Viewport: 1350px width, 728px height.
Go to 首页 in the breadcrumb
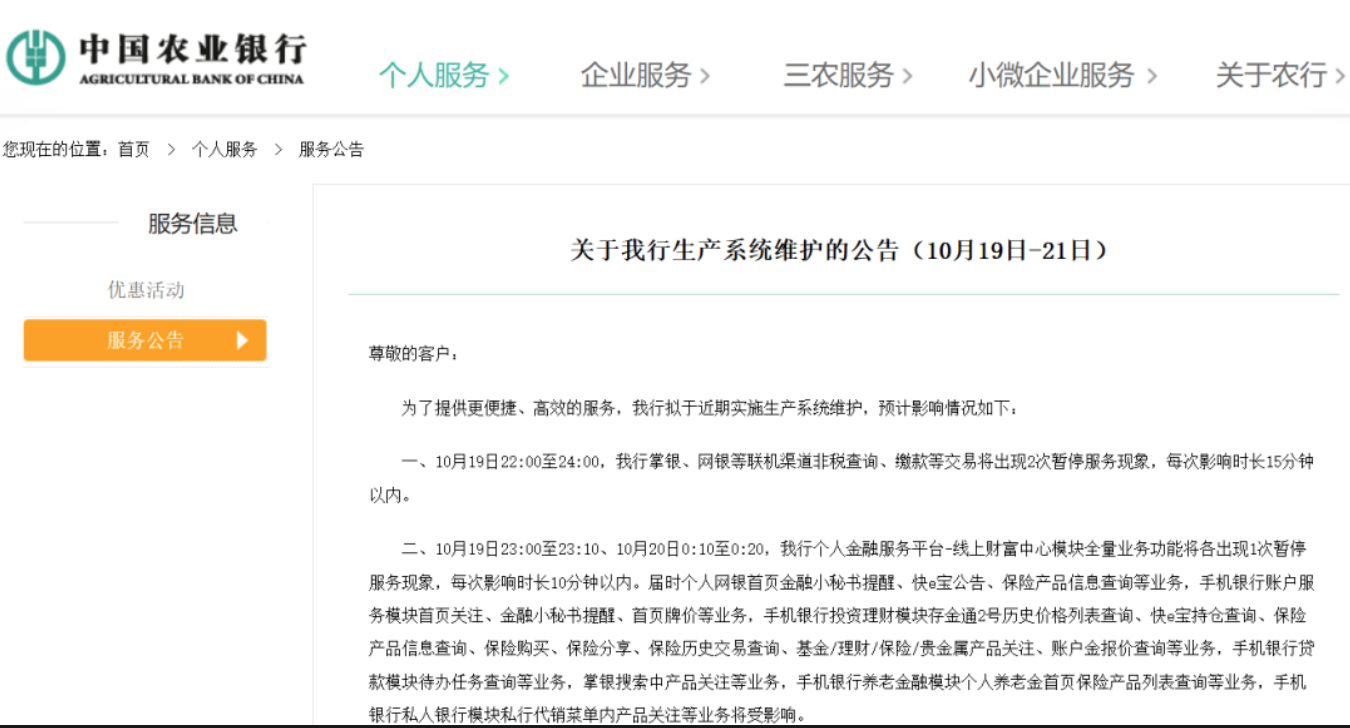click(134, 150)
